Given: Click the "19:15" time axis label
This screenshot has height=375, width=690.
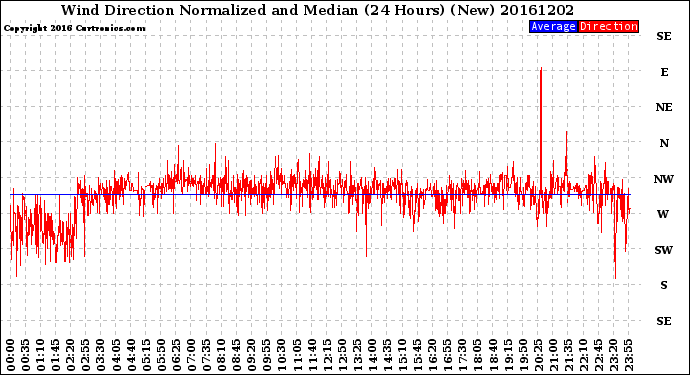Looking at the screenshot, I should (x=508, y=355).
